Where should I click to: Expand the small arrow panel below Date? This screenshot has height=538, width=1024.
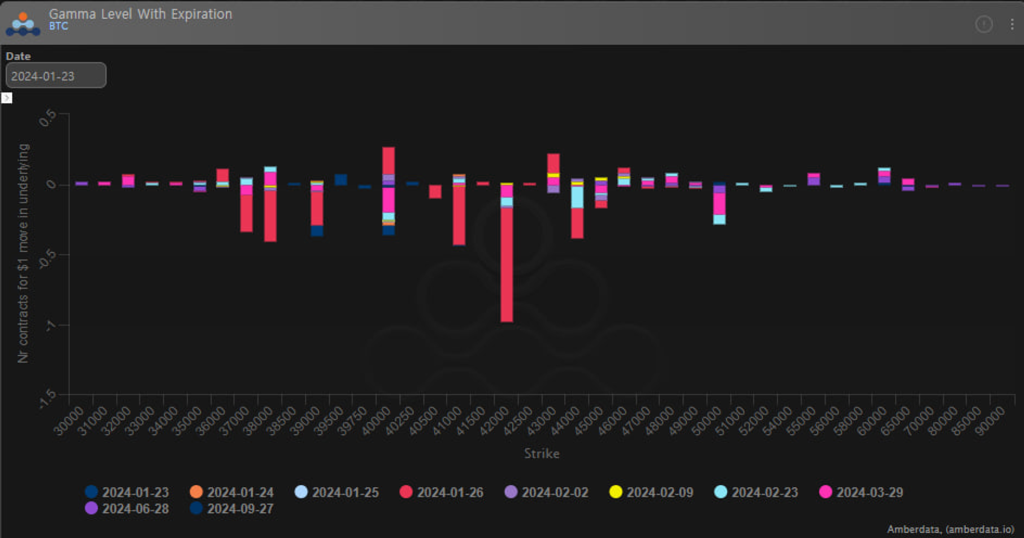point(6,98)
